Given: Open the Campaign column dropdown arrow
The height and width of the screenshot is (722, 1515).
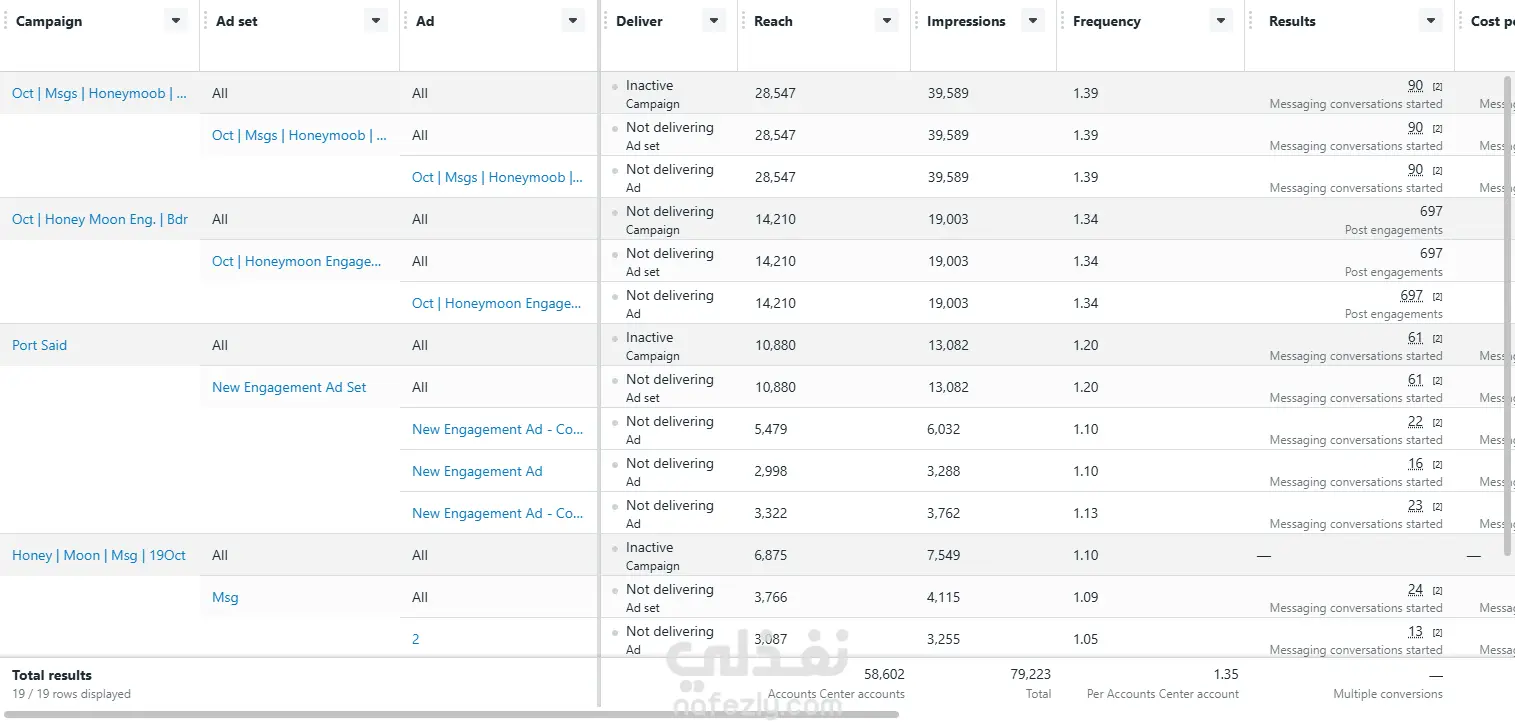Looking at the screenshot, I should pos(176,21).
